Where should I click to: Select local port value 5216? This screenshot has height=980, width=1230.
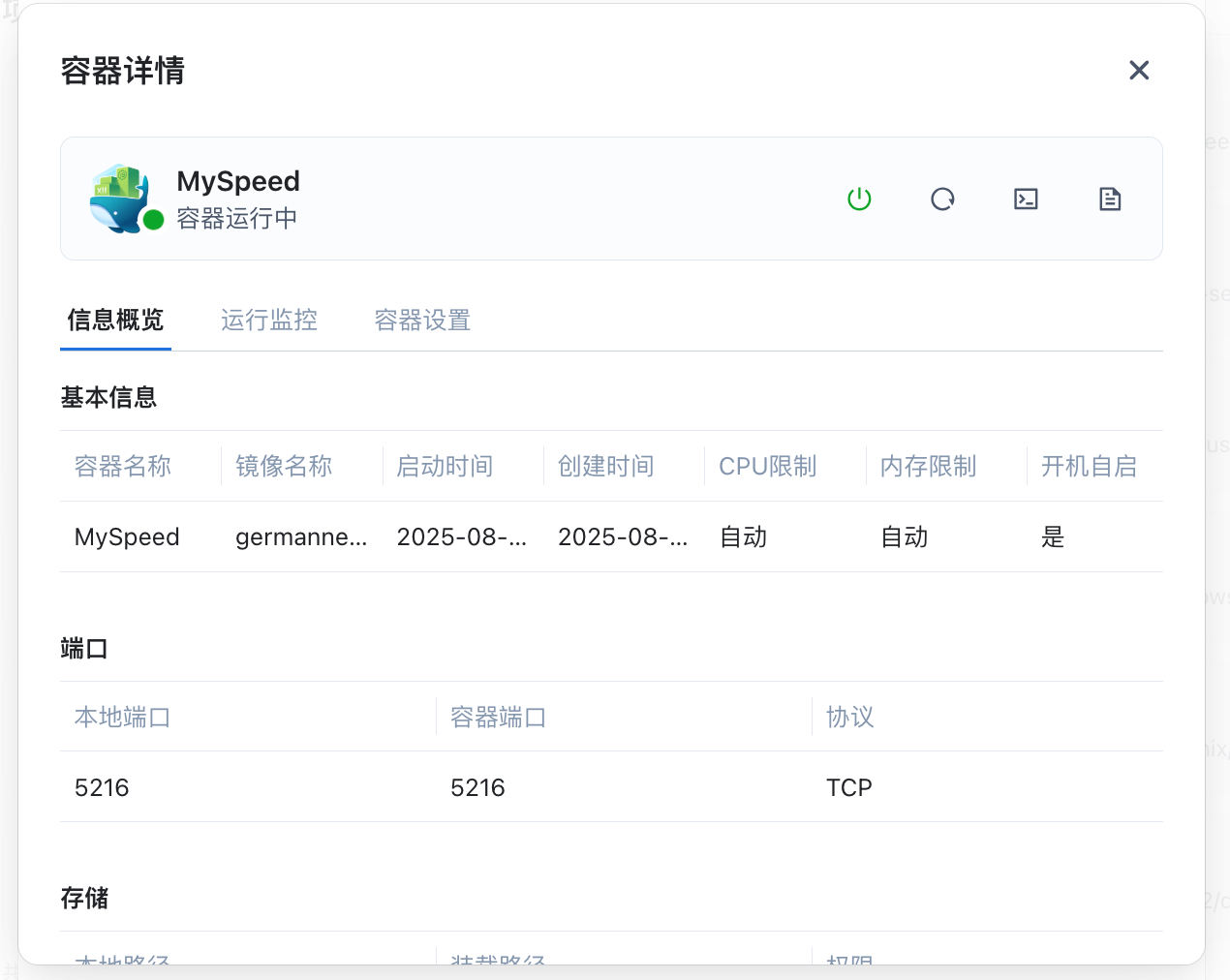102,788
